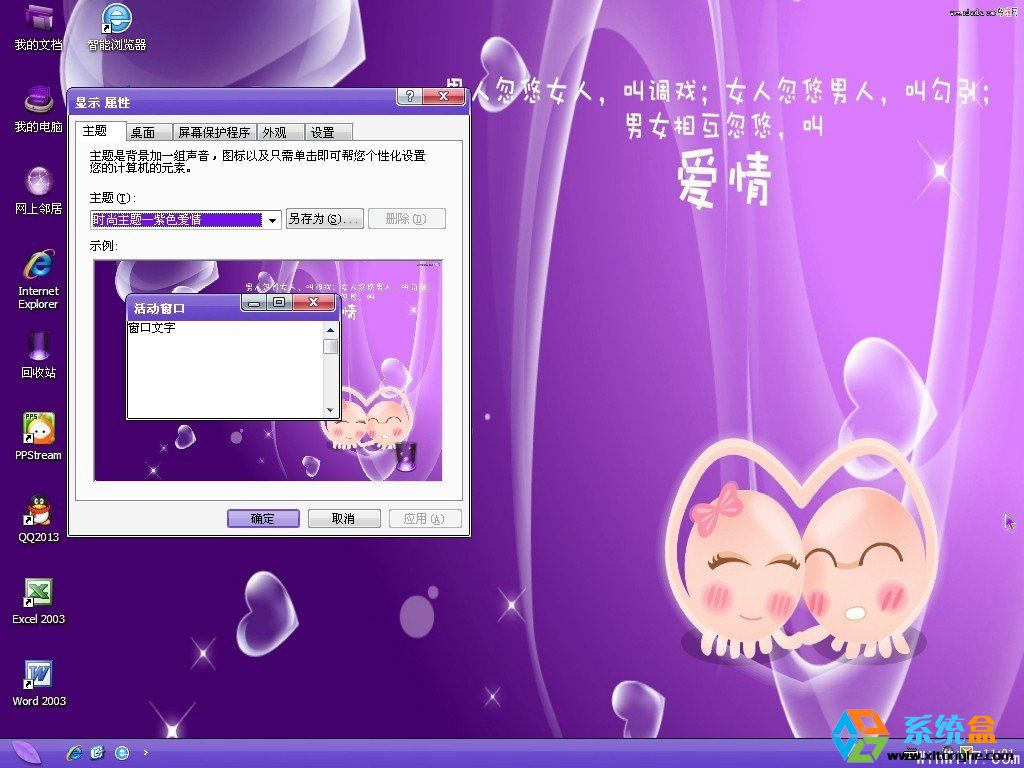Confirm with the 确定 button
Viewport: 1024px width, 768px height.
[262, 518]
